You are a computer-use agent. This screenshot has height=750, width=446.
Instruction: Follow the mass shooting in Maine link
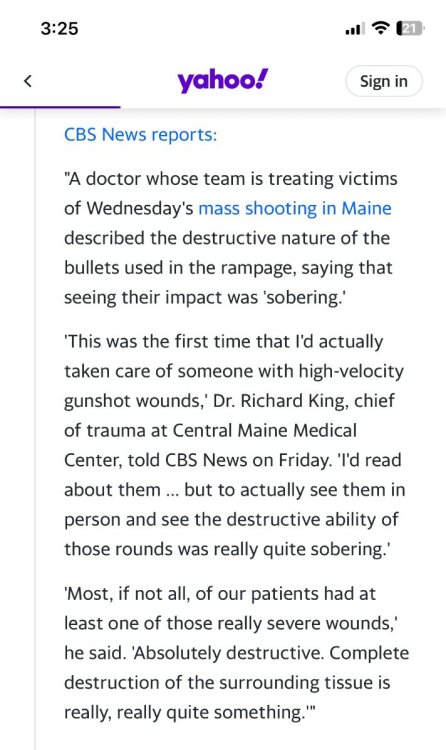tap(295, 209)
